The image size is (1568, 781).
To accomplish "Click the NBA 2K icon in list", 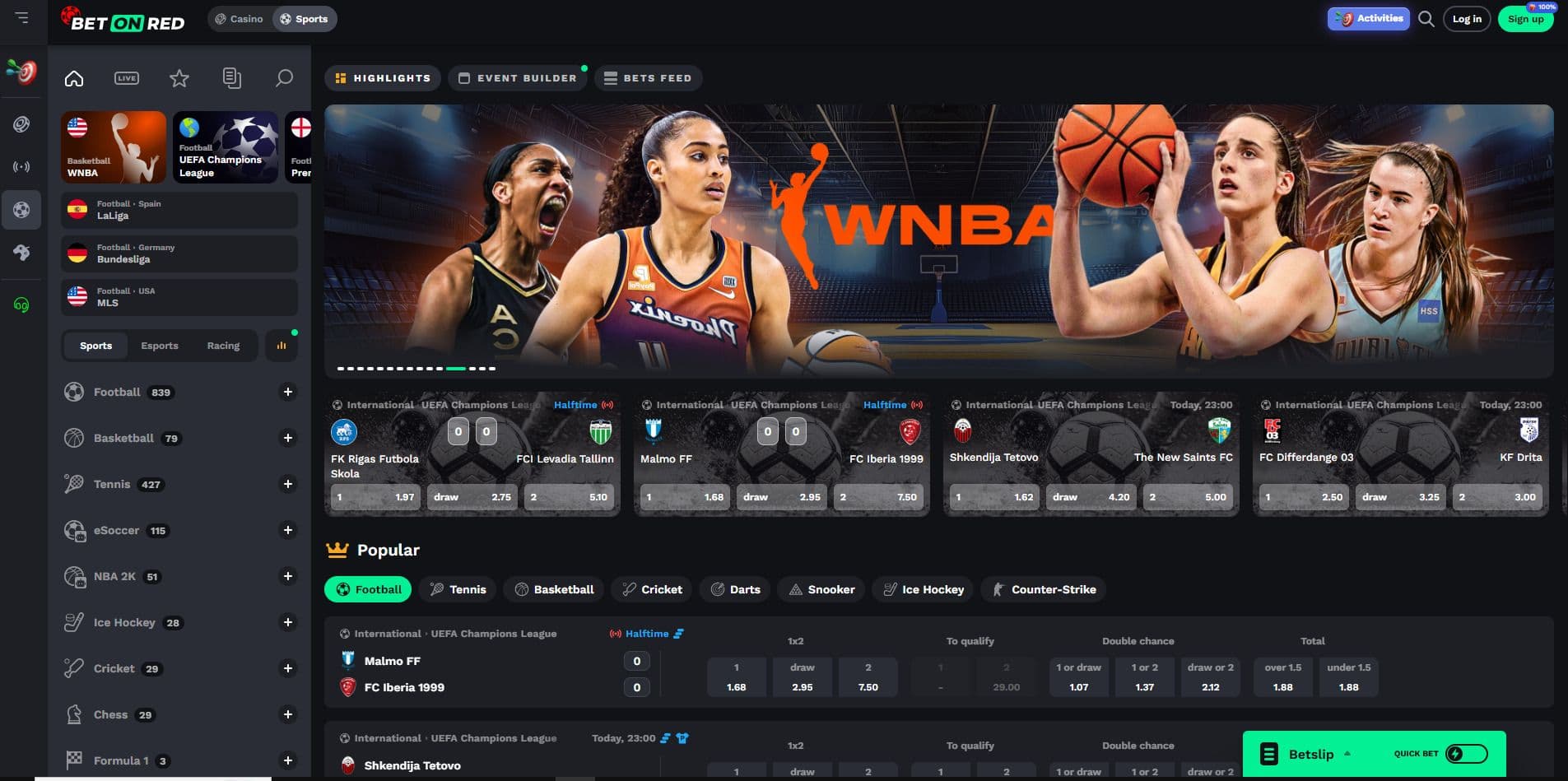I will (75, 577).
